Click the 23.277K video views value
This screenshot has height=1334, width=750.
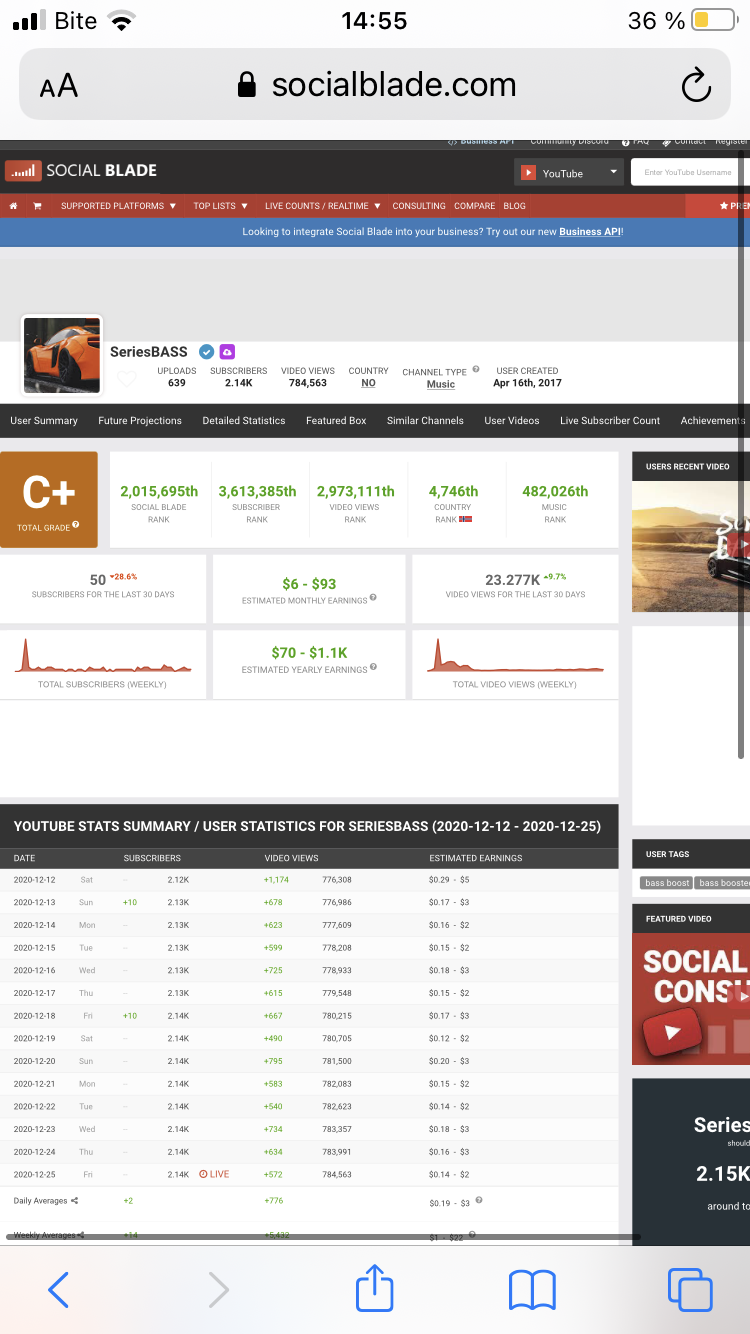(512, 579)
